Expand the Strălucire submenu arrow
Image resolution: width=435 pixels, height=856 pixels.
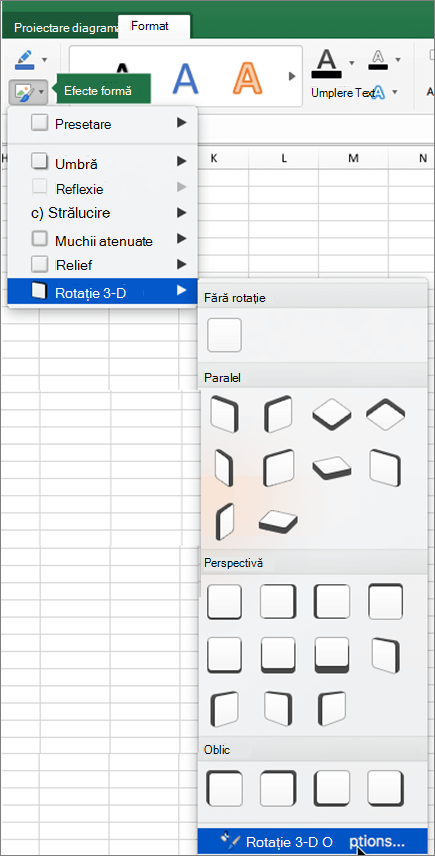click(x=181, y=212)
